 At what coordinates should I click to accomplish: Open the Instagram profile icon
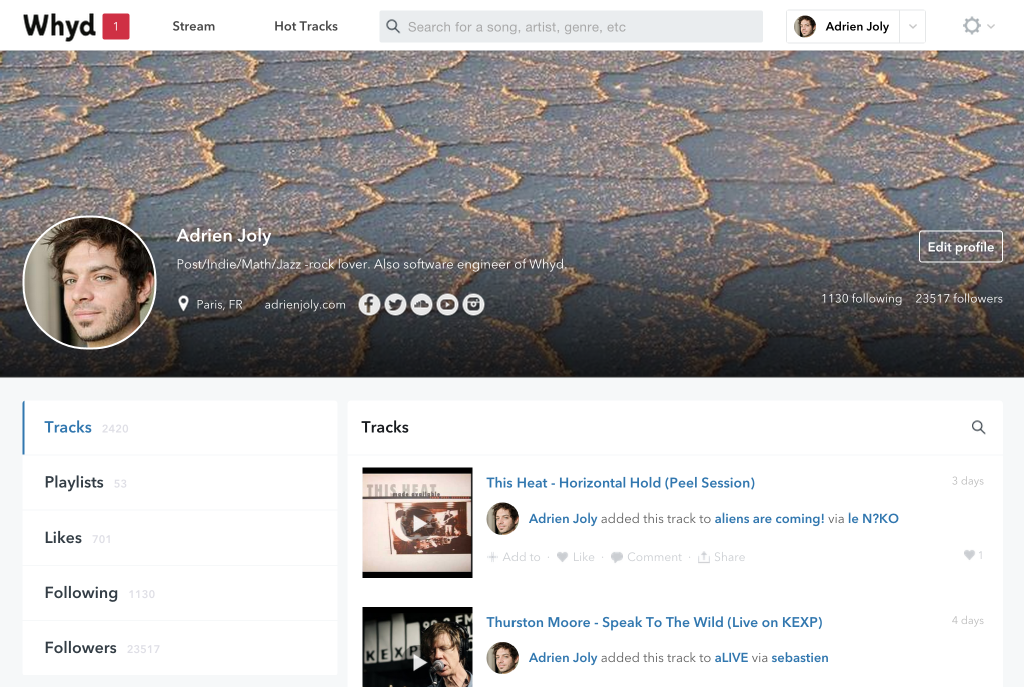(473, 304)
